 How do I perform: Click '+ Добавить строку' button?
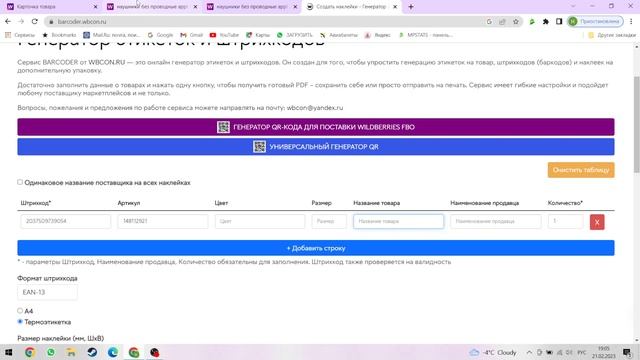(x=316, y=248)
